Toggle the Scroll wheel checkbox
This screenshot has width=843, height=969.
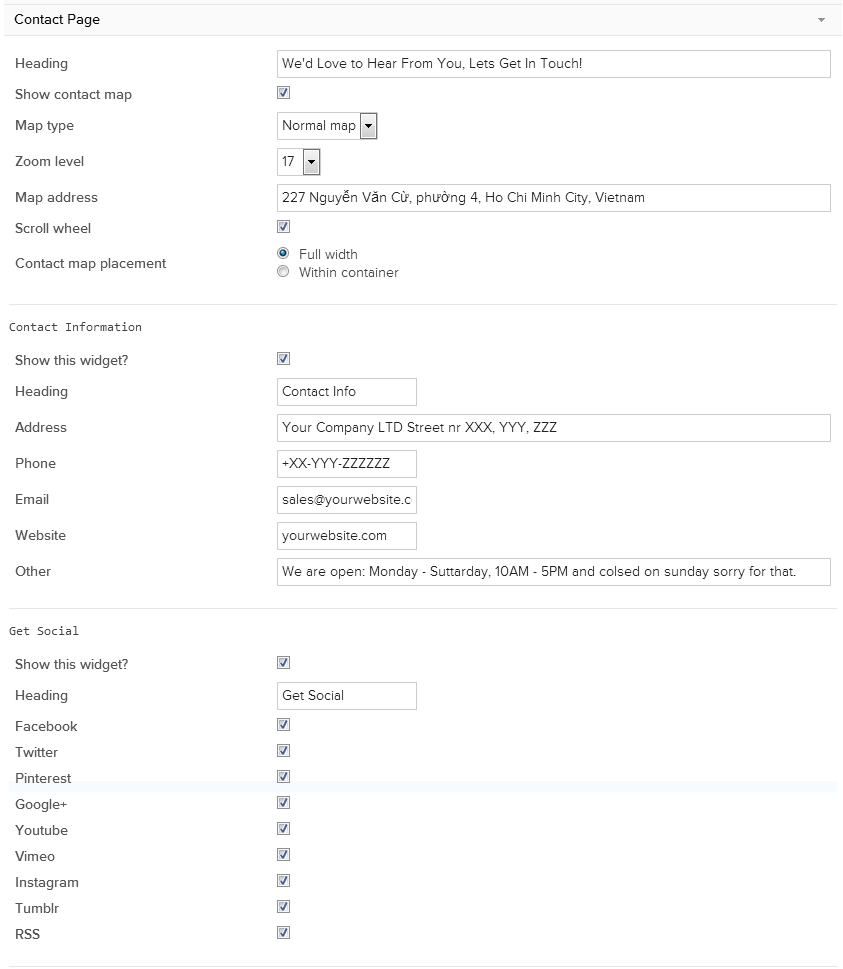[x=283, y=227]
